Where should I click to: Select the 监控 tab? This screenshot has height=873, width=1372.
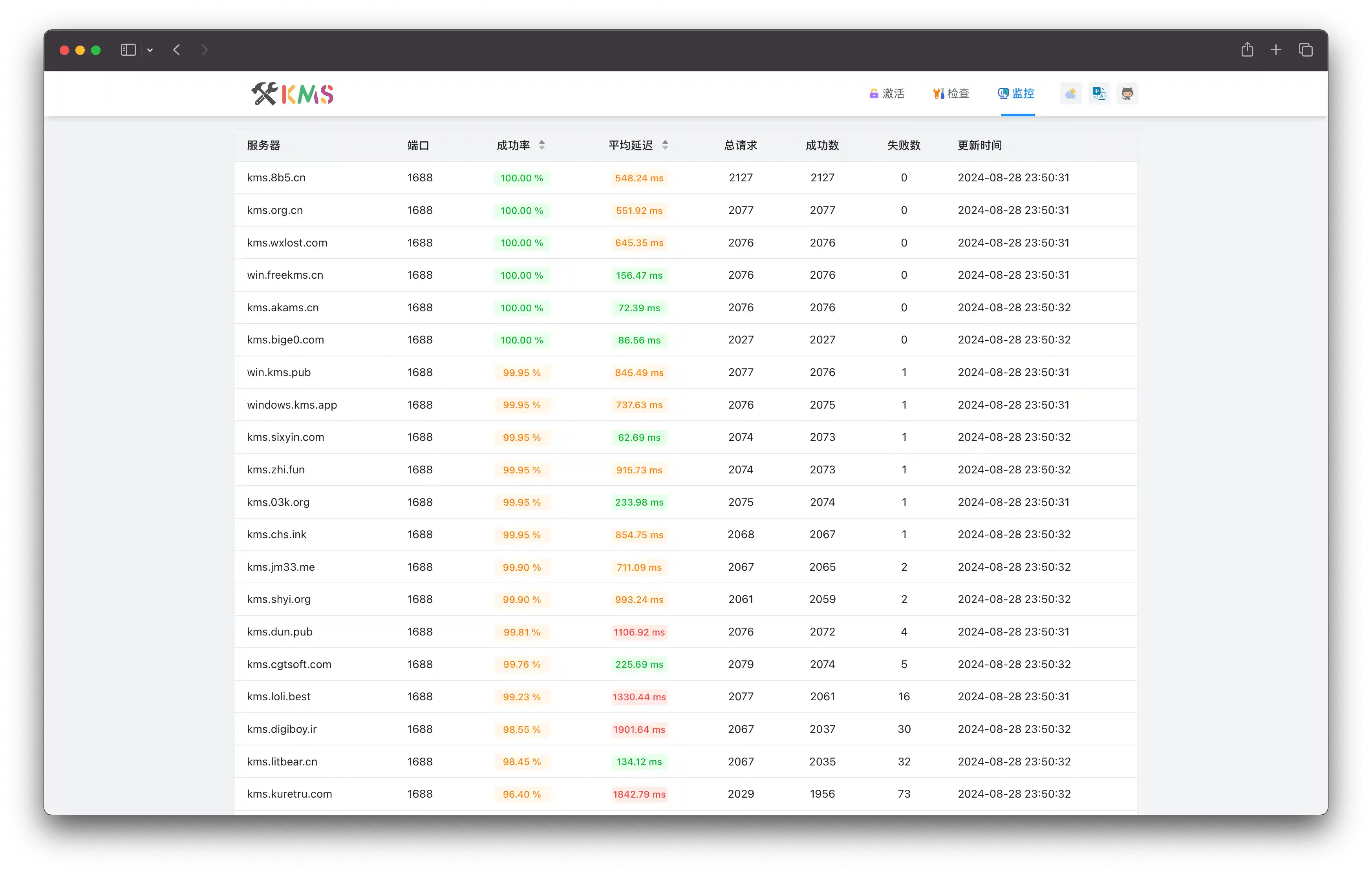1016,93
